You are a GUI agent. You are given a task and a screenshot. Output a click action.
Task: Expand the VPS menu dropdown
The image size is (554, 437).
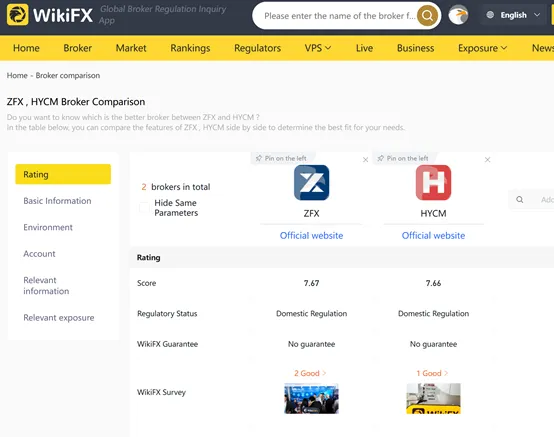point(318,48)
